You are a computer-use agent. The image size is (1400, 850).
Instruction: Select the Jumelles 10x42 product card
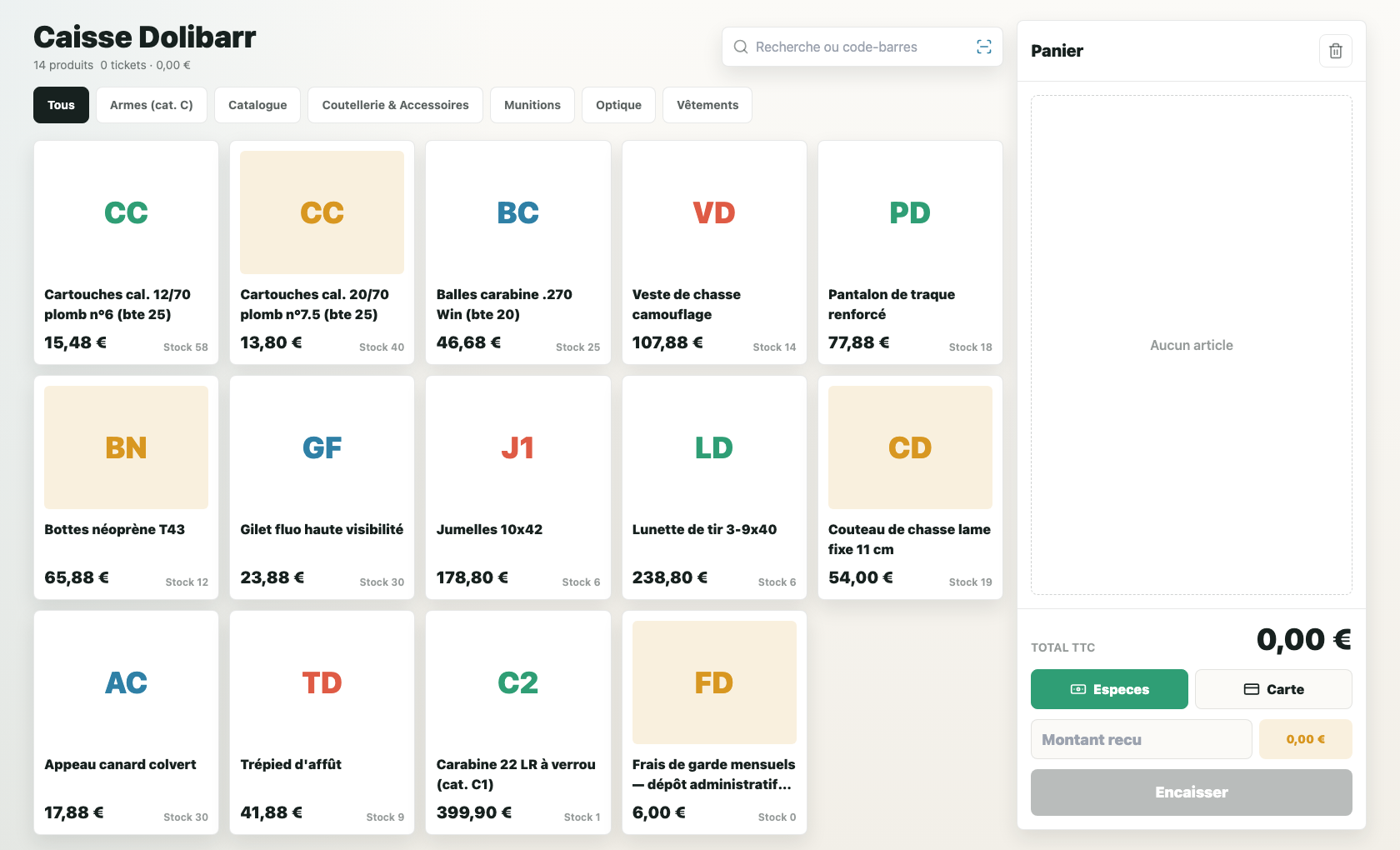(517, 487)
